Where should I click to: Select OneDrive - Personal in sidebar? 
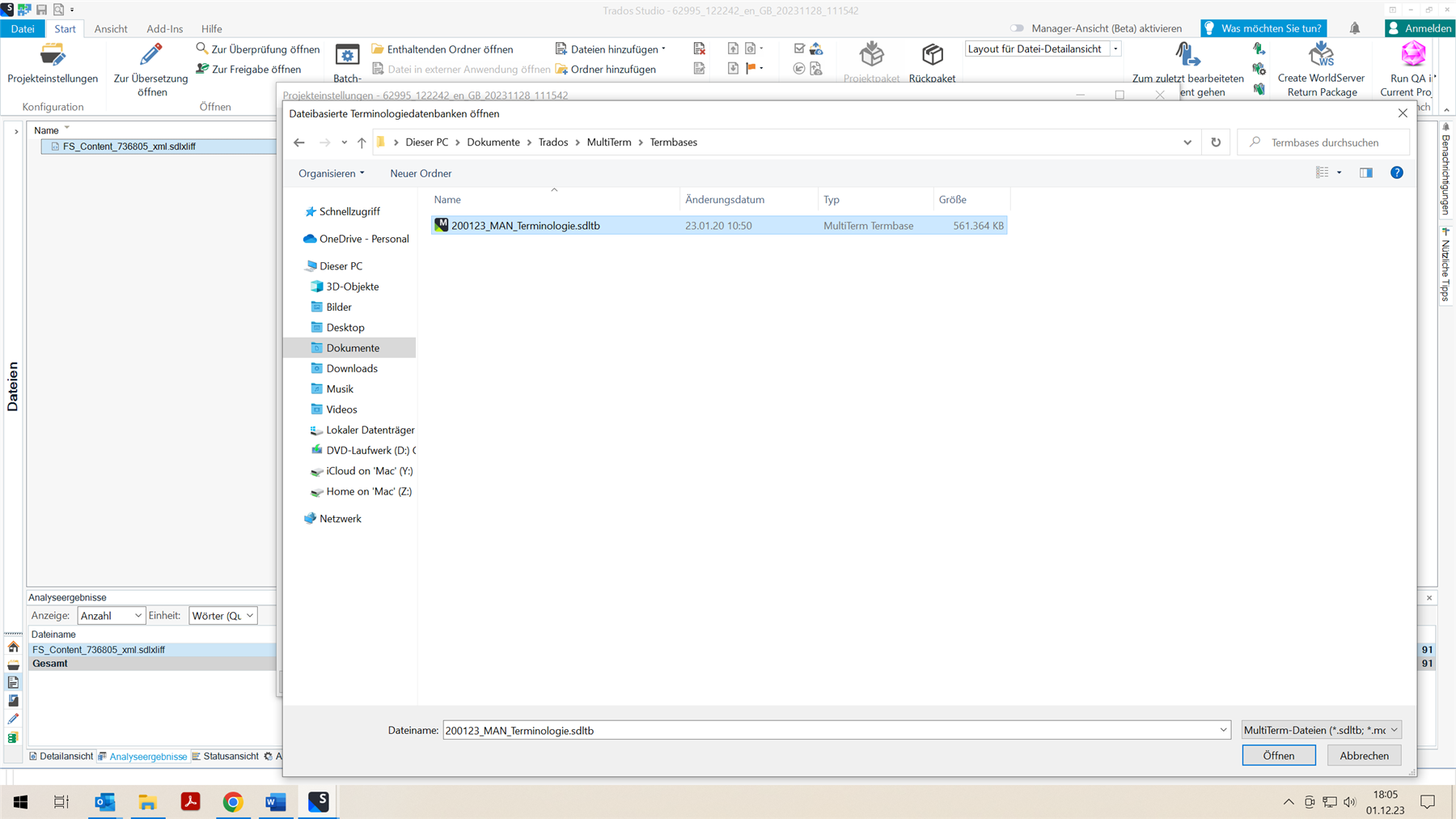click(356, 239)
